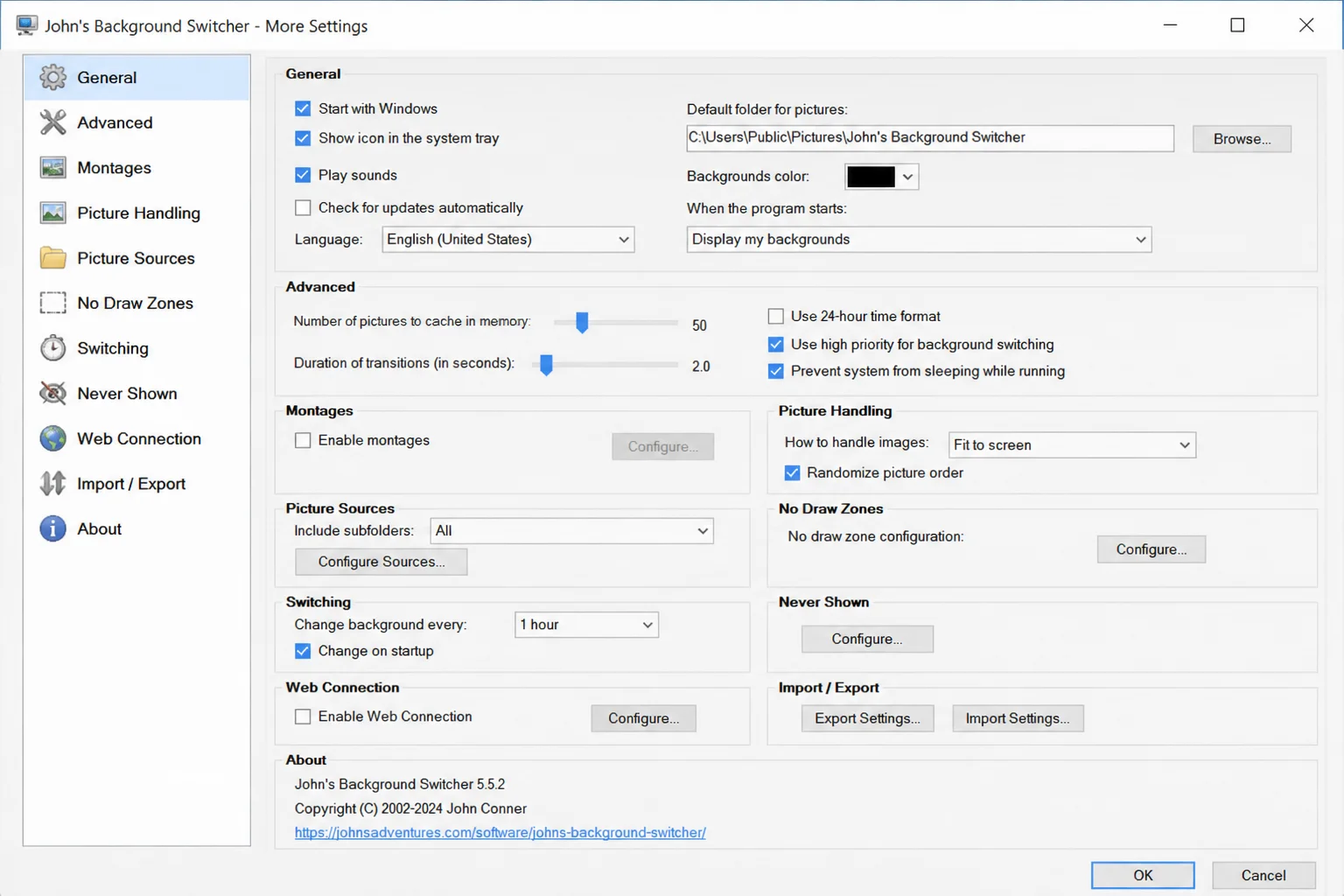Click the Cancel button

point(1263,875)
